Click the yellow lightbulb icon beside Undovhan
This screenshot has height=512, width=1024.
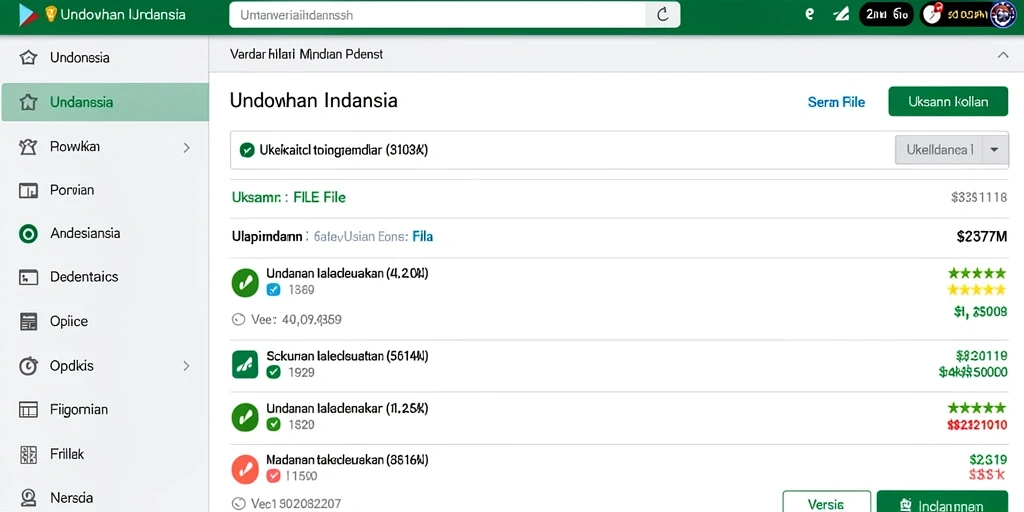pyautogui.click(x=51, y=14)
